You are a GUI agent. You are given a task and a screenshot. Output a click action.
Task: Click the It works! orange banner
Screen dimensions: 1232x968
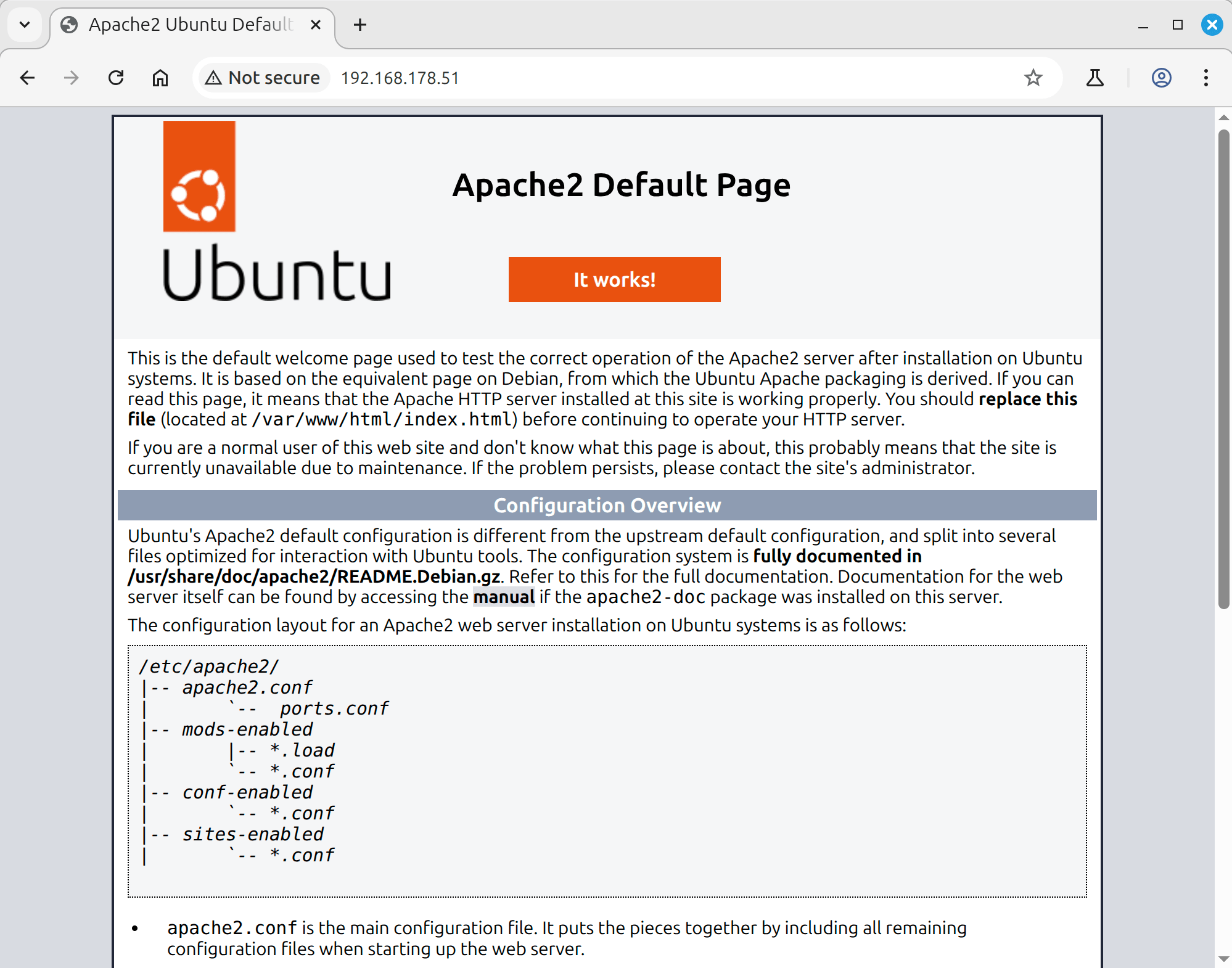click(614, 279)
